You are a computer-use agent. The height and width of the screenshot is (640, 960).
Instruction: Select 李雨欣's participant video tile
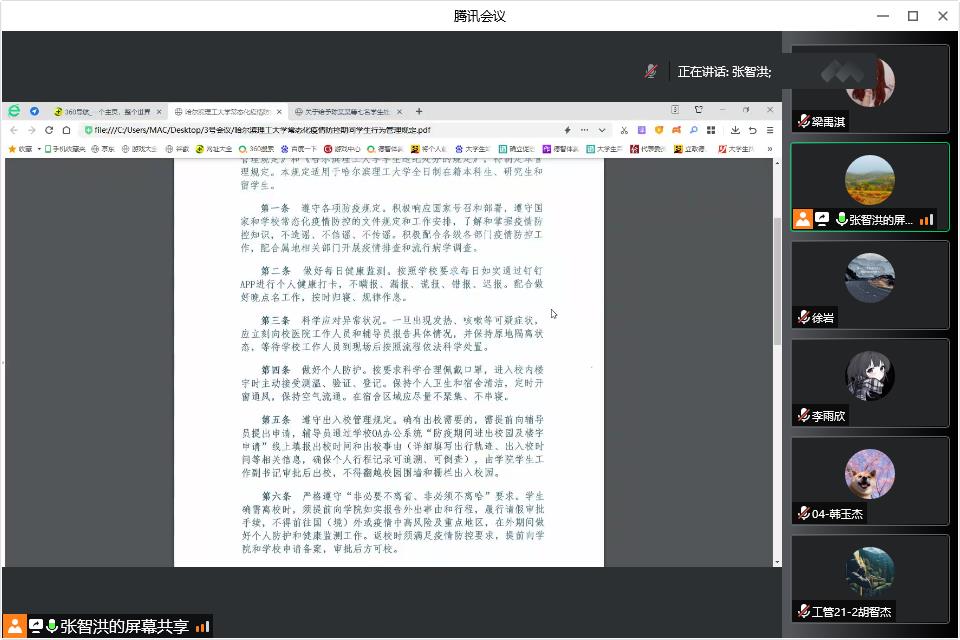click(x=870, y=383)
